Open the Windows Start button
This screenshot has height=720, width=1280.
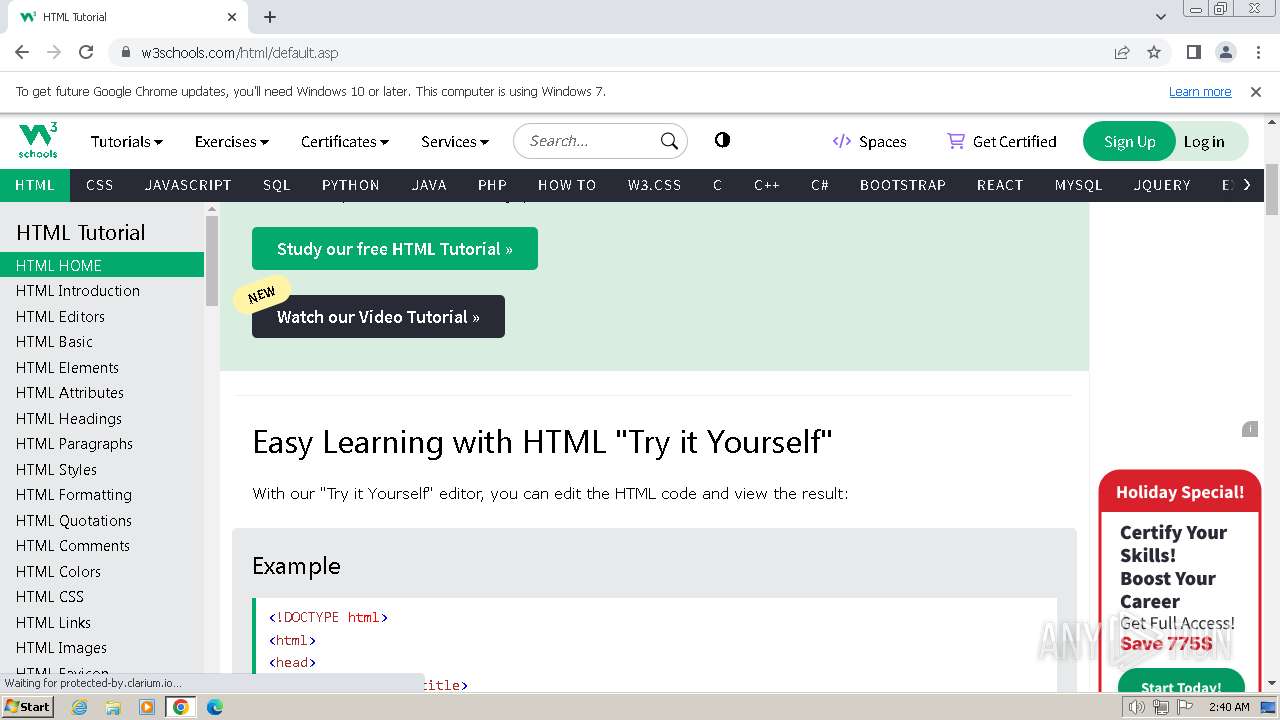pyautogui.click(x=28, y=706)
